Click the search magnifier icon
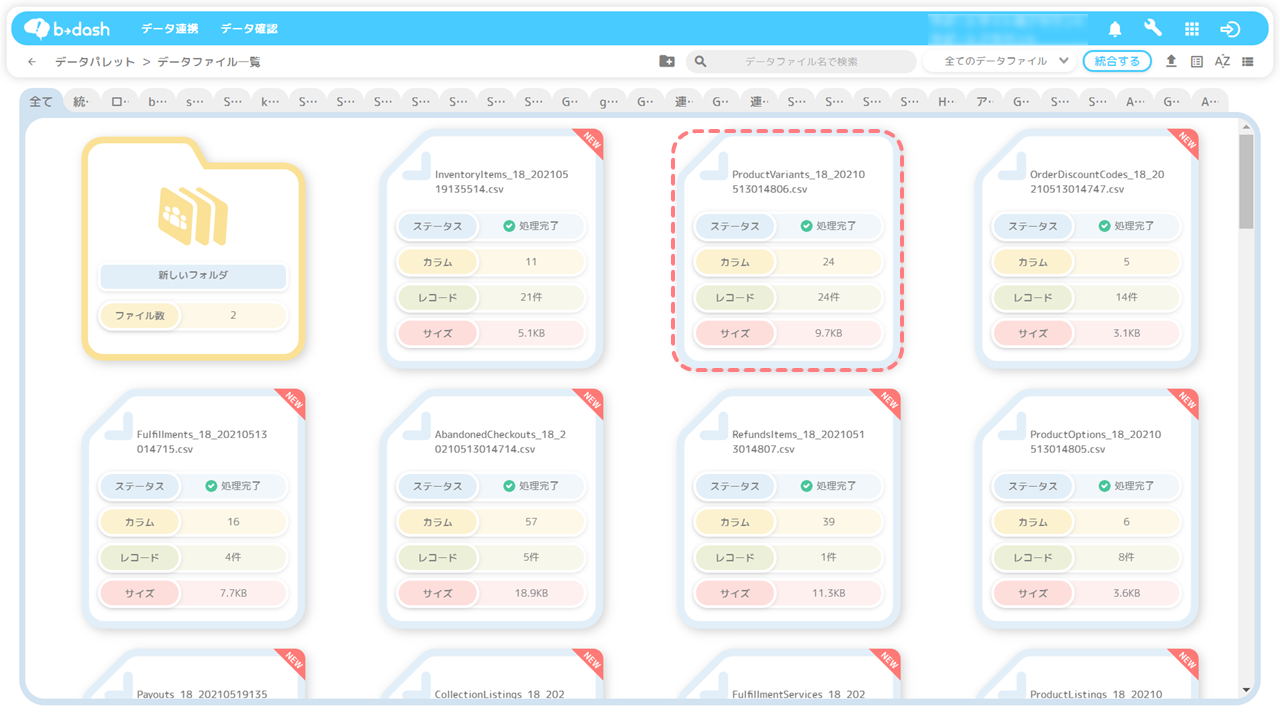1280x720 pixels. pos(701,62)
